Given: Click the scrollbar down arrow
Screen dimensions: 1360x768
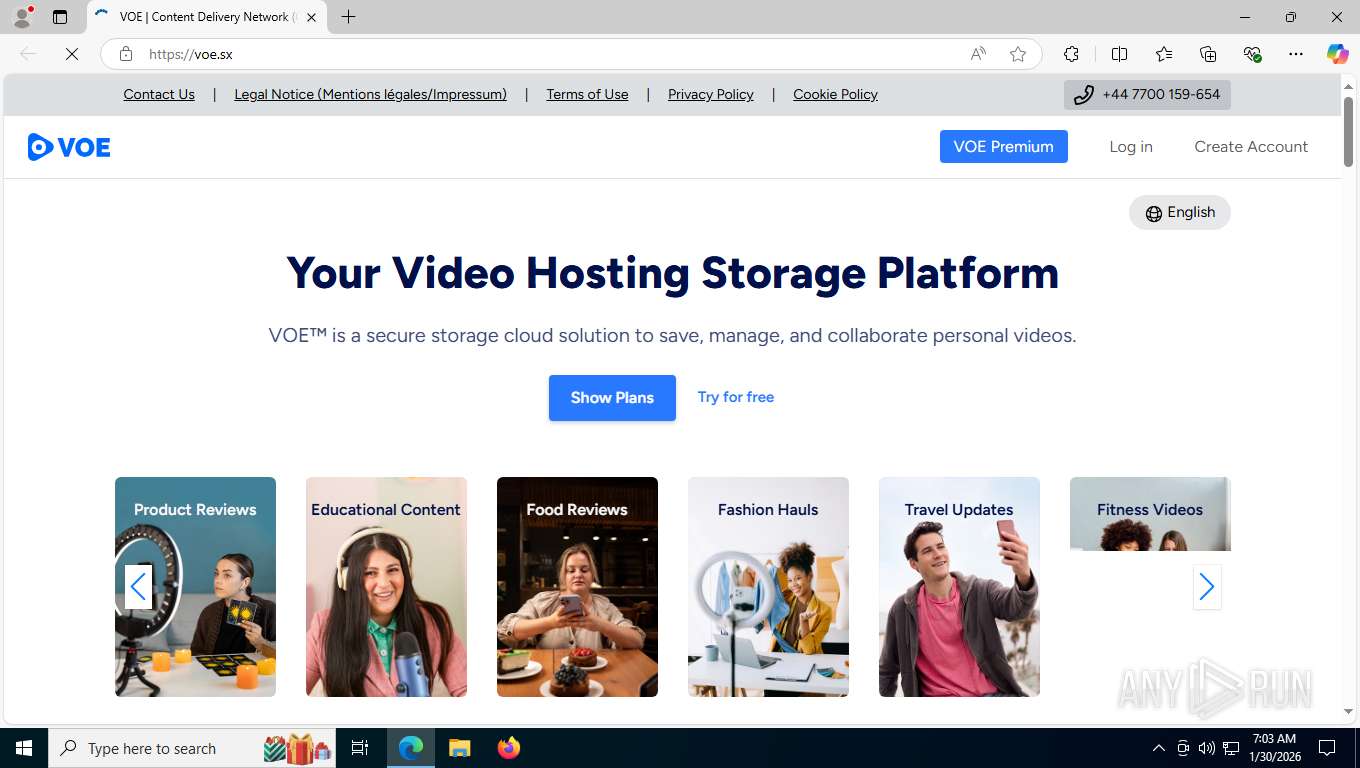Looking at the screenshot, I should [x=1348, y=711].
